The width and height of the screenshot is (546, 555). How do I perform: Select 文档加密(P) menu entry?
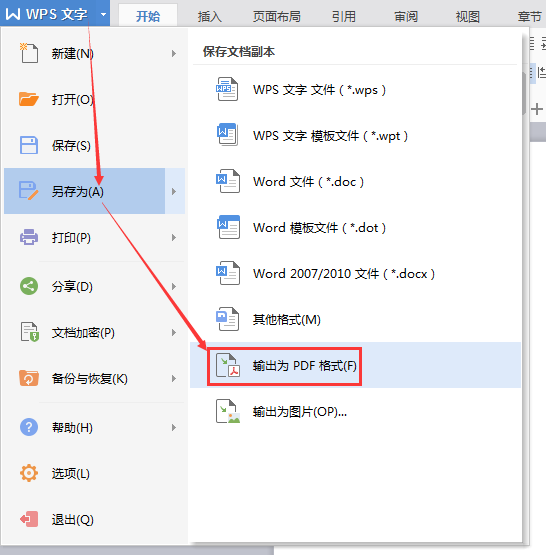[x=94, y=332]
